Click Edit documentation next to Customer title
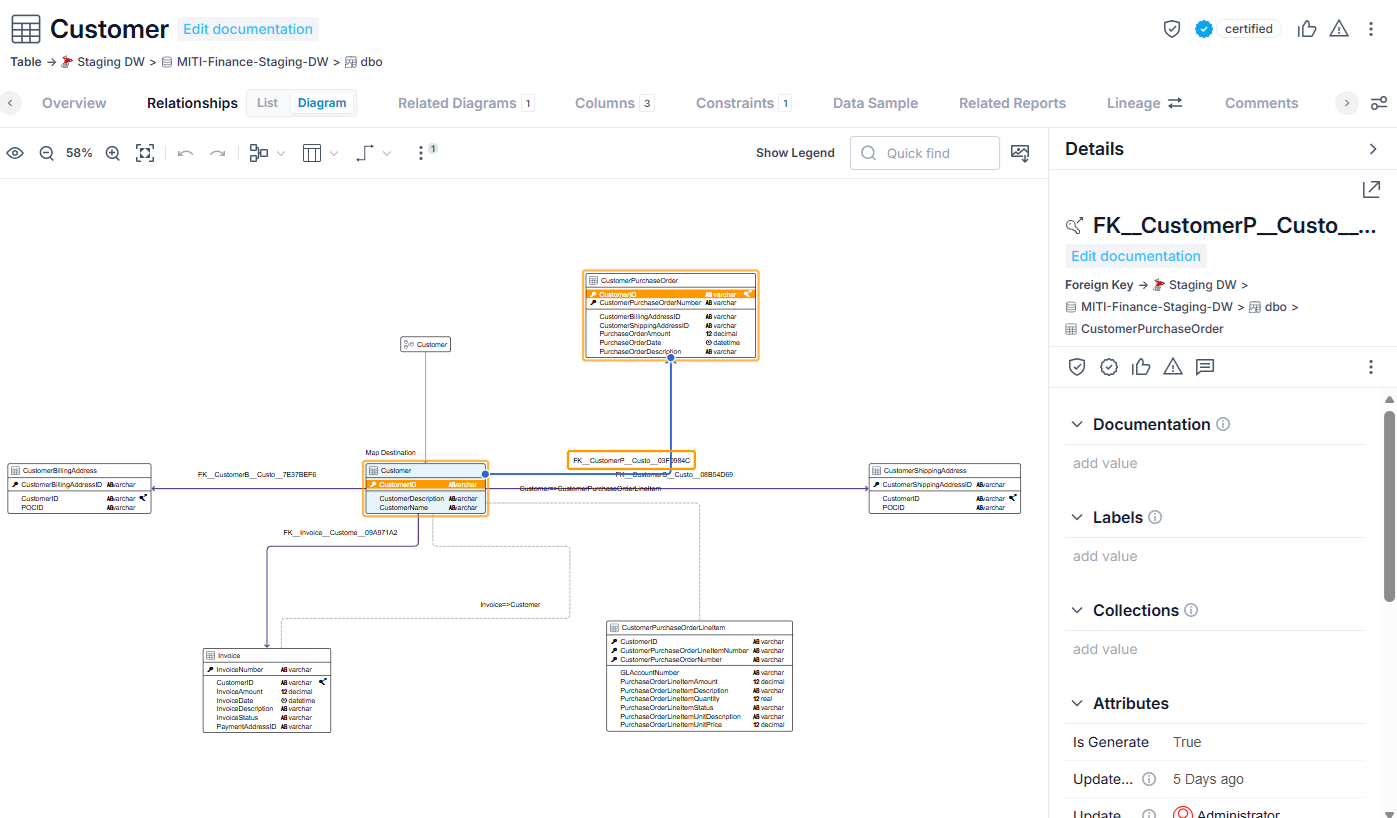Image resolution: width=1397 pixels, height=818 pixels. [x=248, y=29]
